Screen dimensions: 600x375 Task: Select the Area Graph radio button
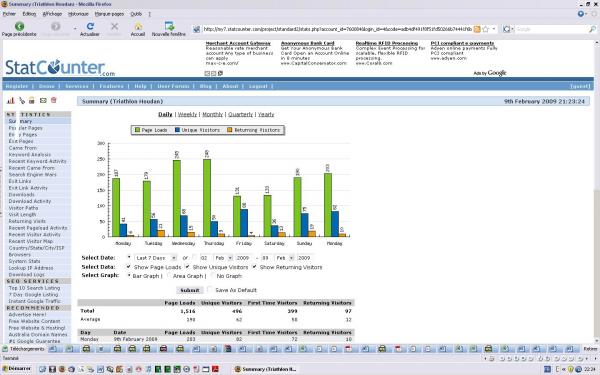(x=169, y=276)
